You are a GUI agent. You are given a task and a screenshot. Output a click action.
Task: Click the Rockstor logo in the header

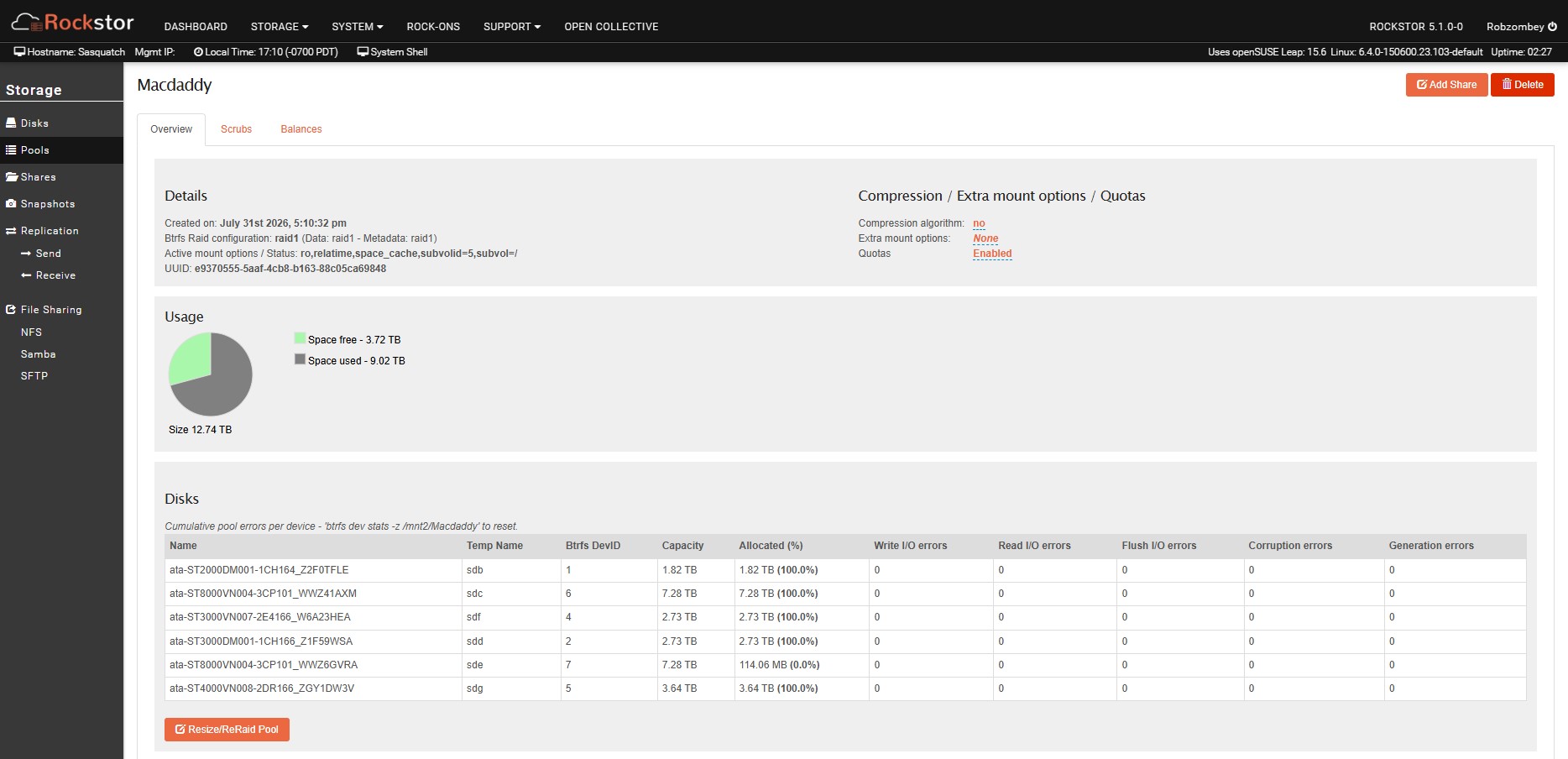[72, 22]
